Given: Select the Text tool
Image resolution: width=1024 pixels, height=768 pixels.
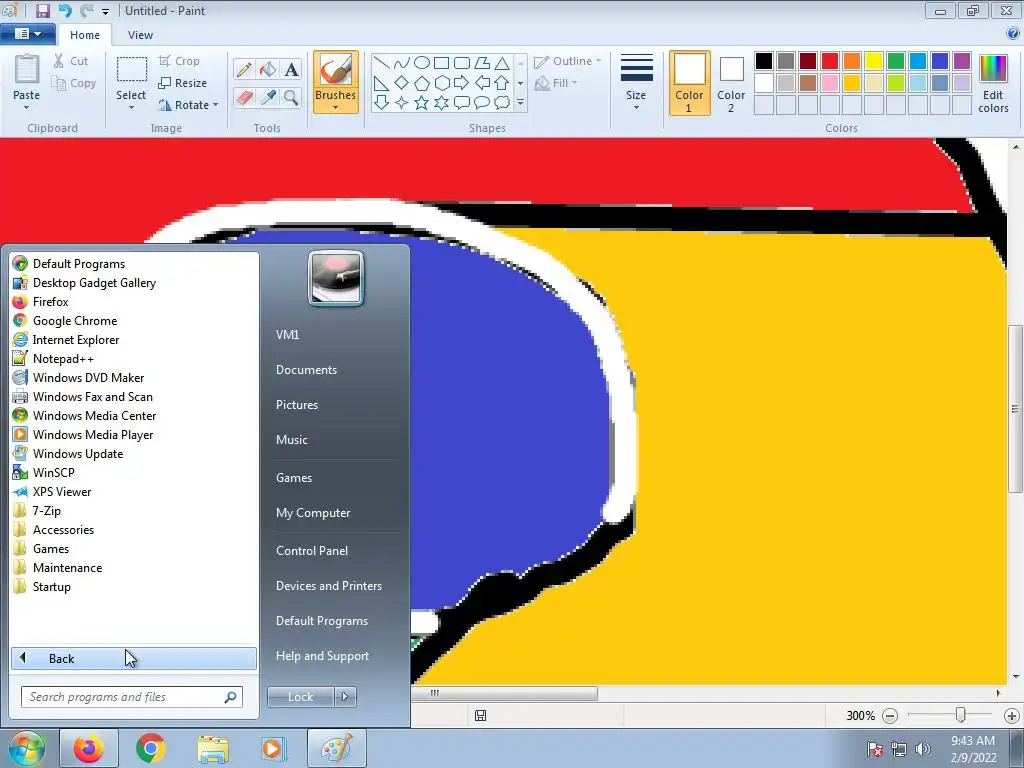Looking at the screenshot, I should click(291, 69).
